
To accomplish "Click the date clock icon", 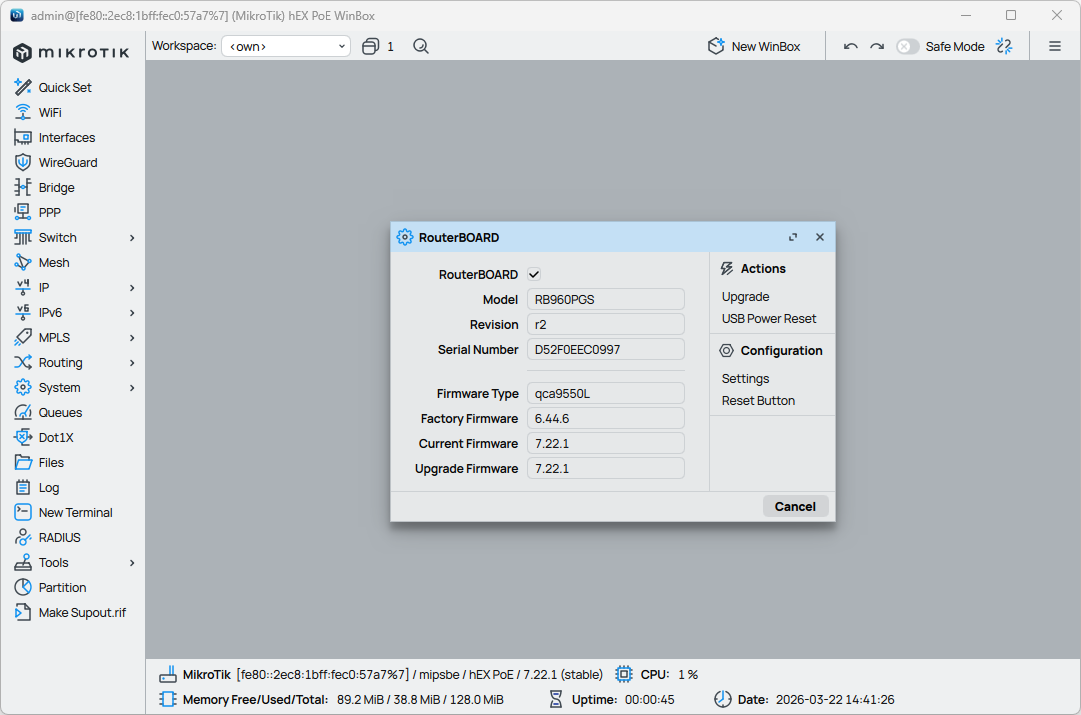I will pos(723,699).
